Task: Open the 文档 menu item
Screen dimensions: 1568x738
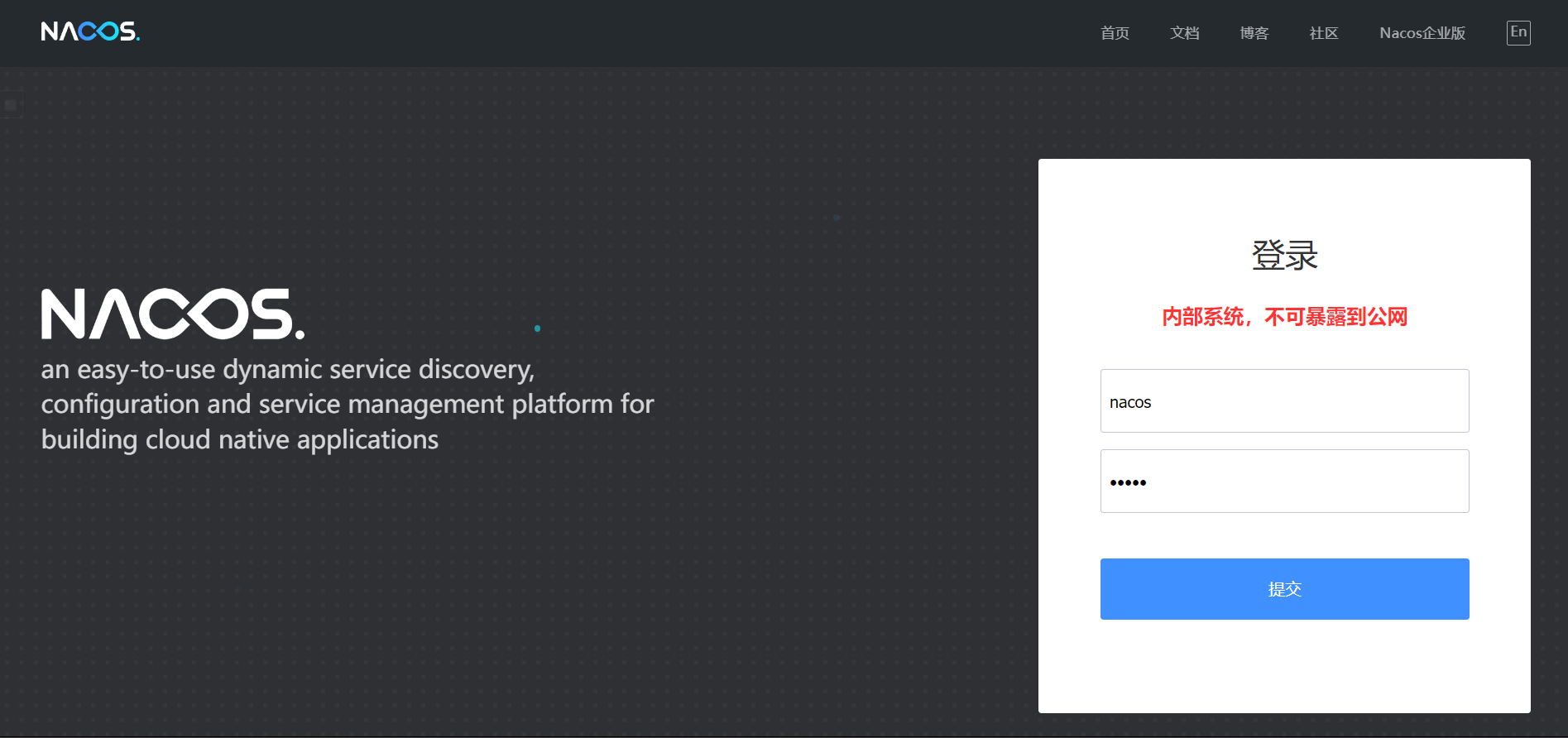Action: tap(1184, 33)
